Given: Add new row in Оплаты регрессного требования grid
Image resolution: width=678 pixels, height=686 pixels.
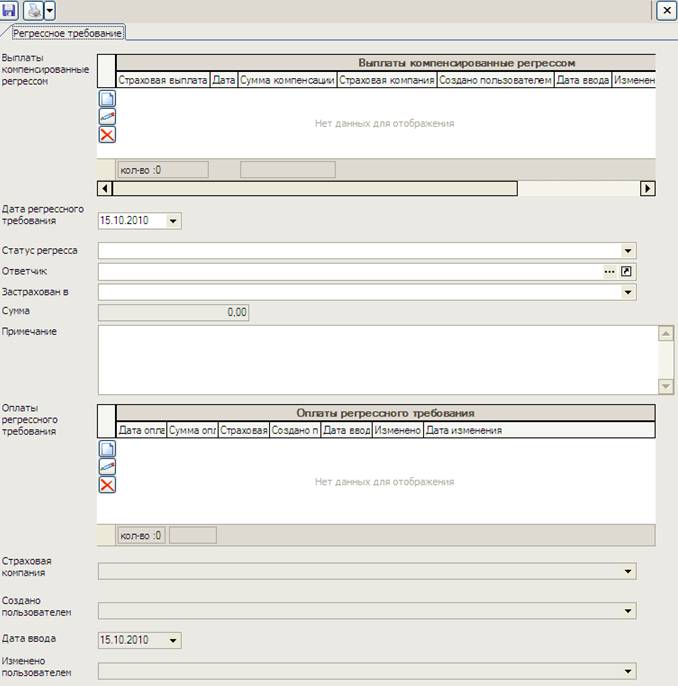Looking at the screenshot, I should [107, 449].
